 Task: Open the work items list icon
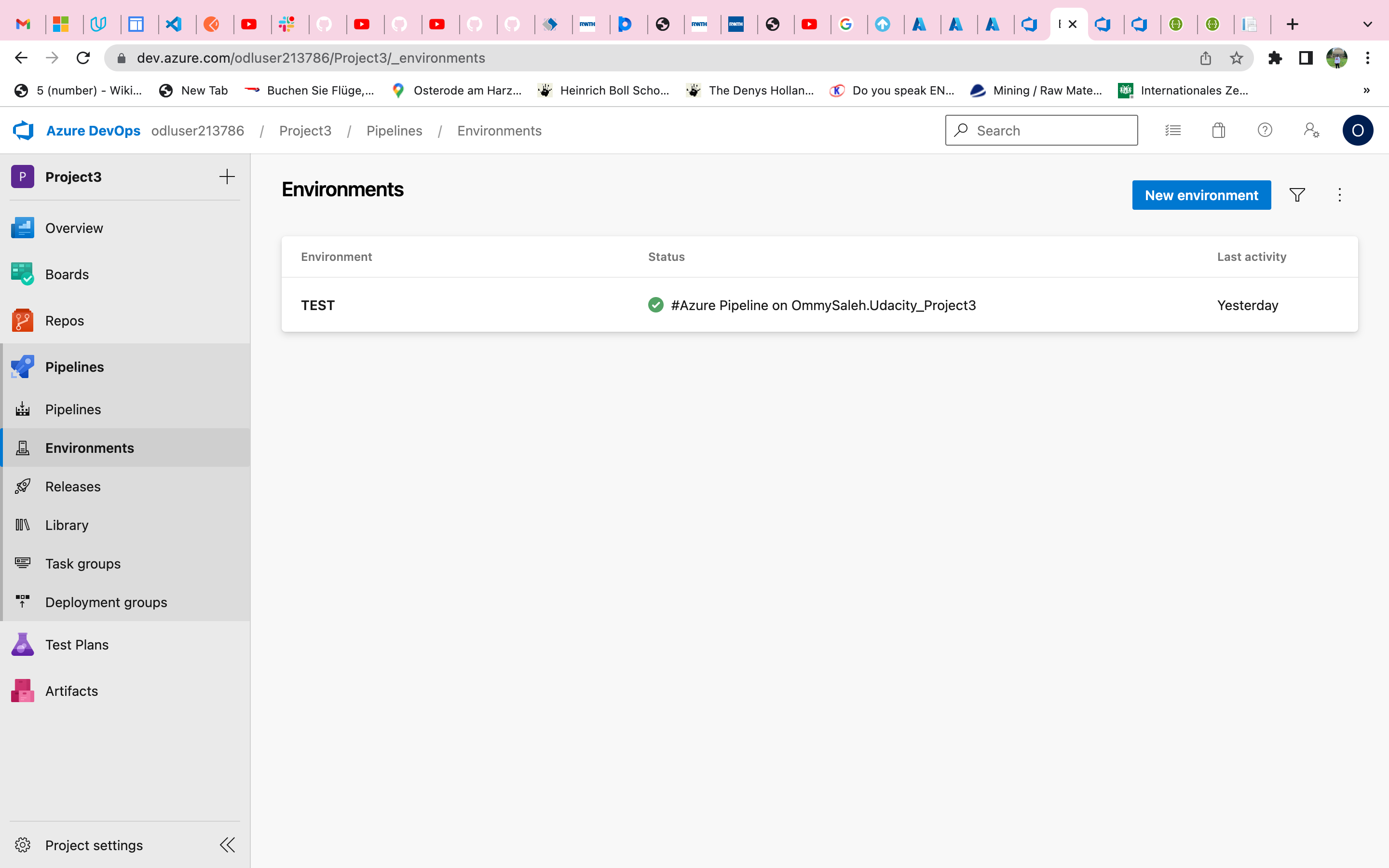click(1172, 130)
